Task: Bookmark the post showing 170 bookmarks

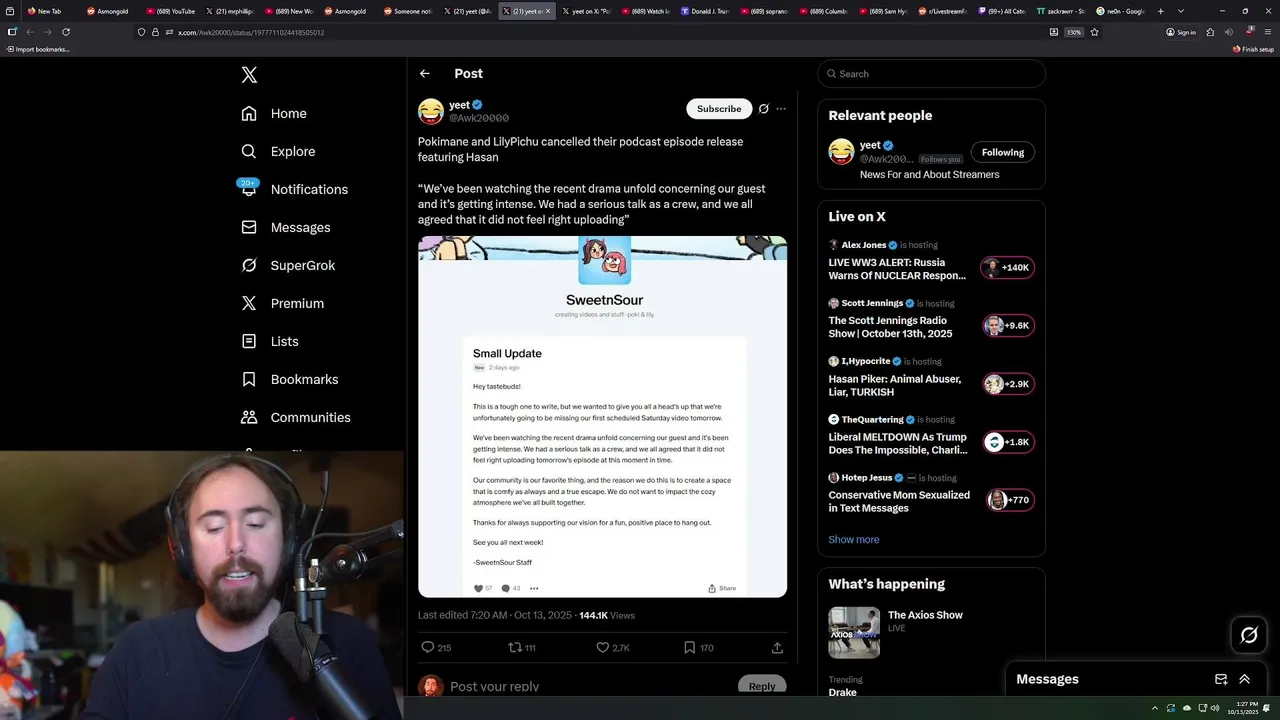Action: click(x=698, y=648)
